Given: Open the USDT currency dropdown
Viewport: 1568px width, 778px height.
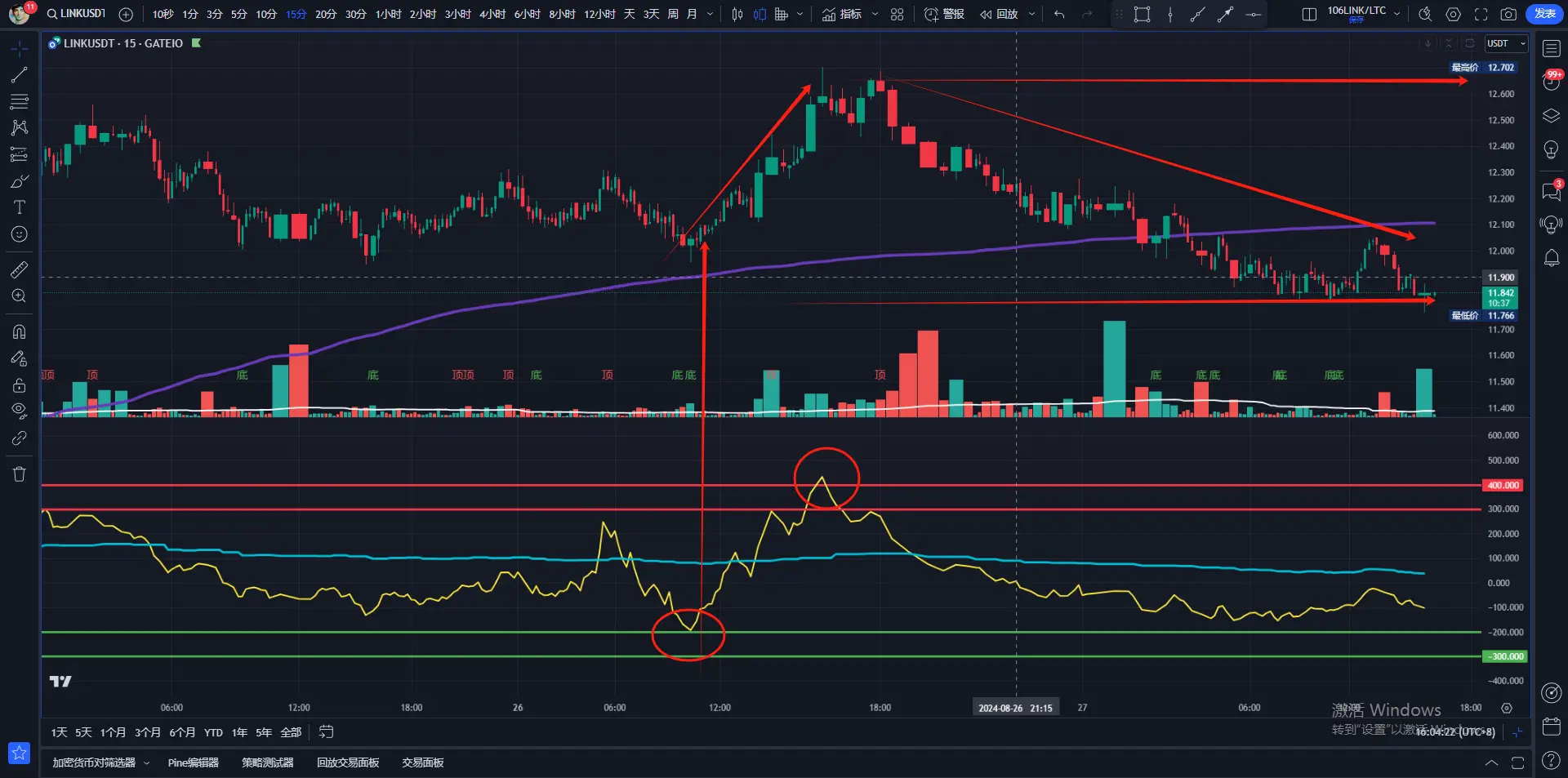Looking at the screenshot, I should pos(1506,43).
